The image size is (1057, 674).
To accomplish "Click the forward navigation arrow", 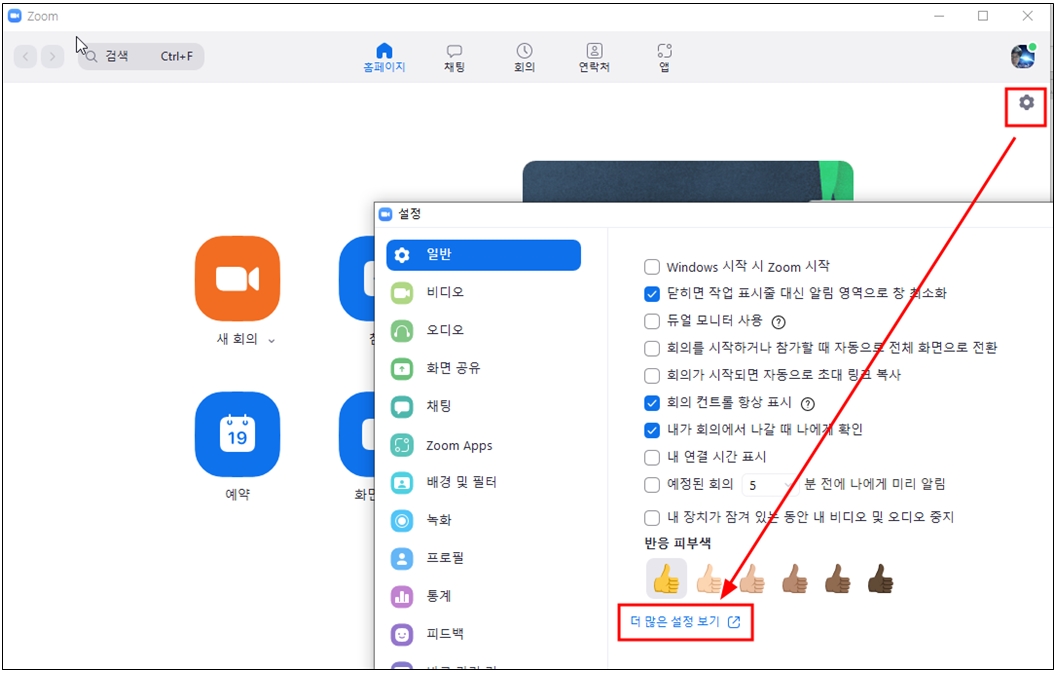I will (53, 57).
